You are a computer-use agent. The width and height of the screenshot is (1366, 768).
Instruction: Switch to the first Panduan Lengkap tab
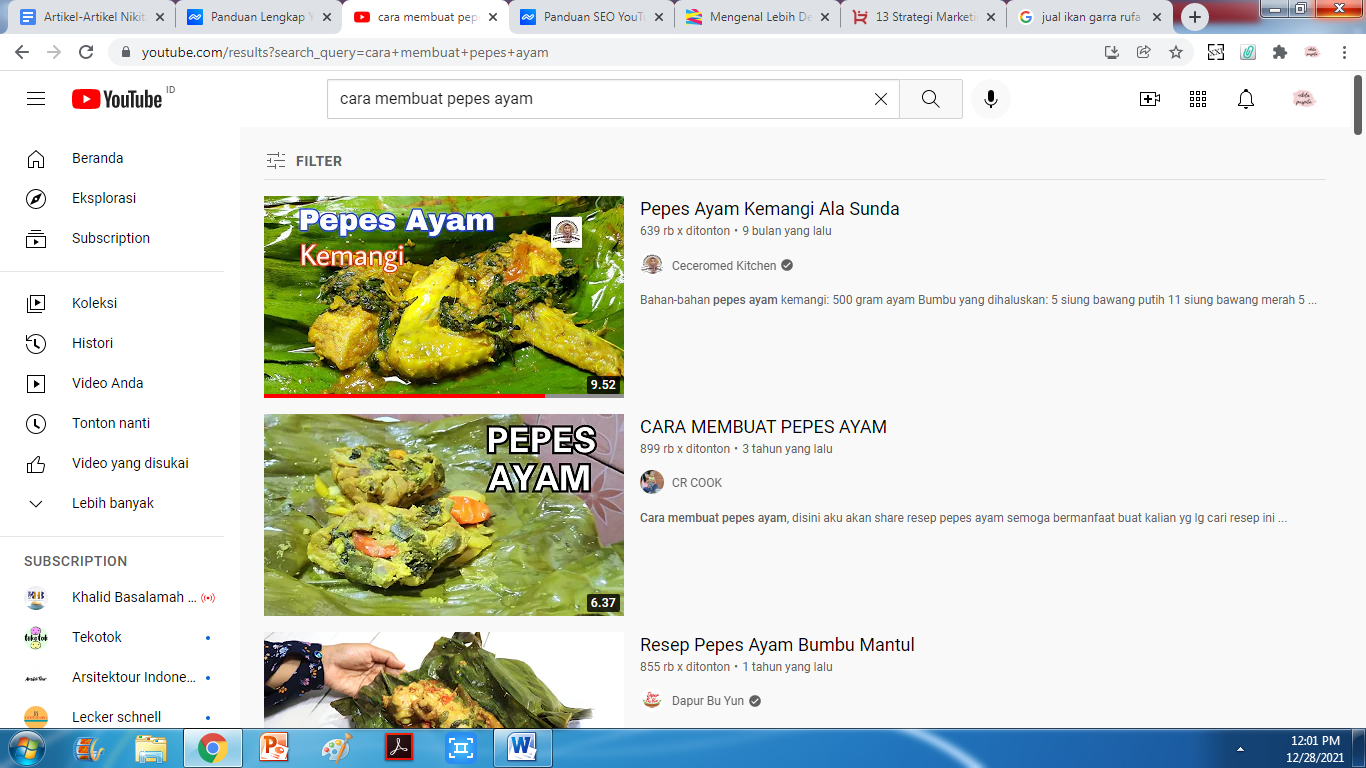click(x=257, y=17)
